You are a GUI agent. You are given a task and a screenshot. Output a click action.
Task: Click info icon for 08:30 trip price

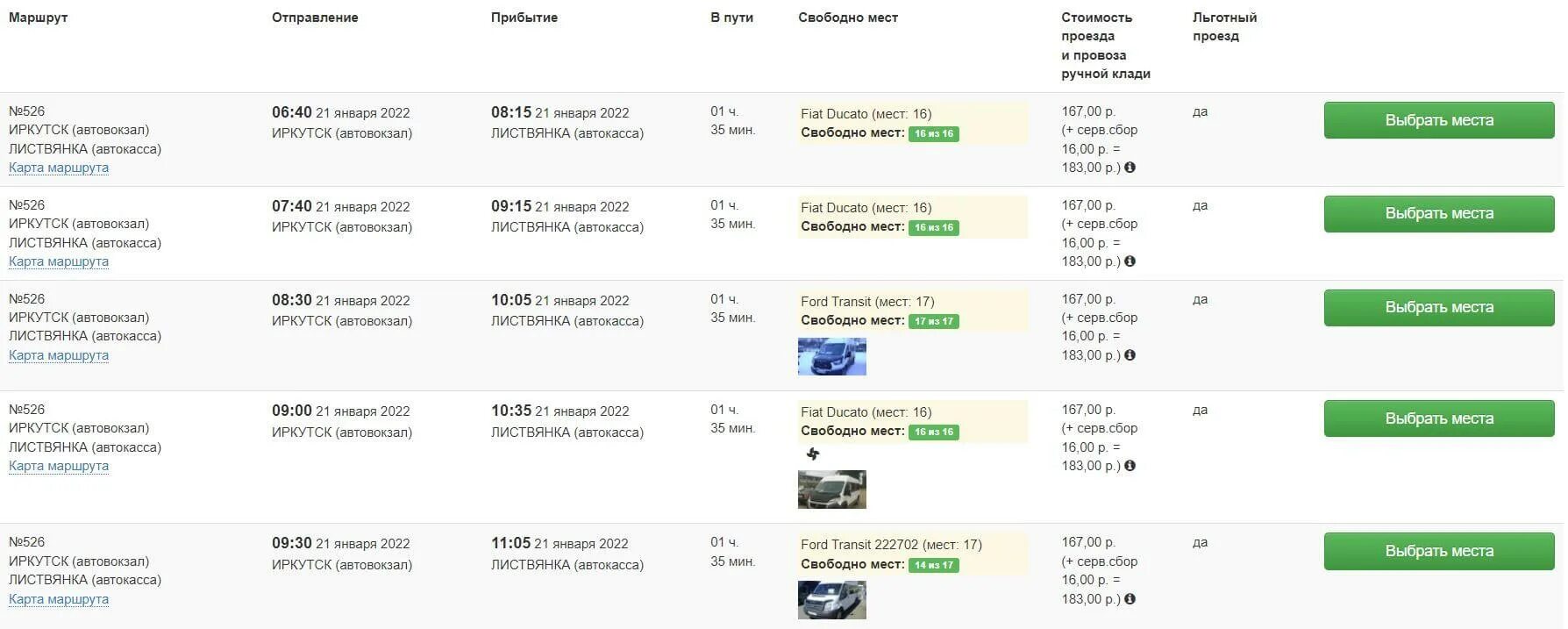click(1130, 355)
